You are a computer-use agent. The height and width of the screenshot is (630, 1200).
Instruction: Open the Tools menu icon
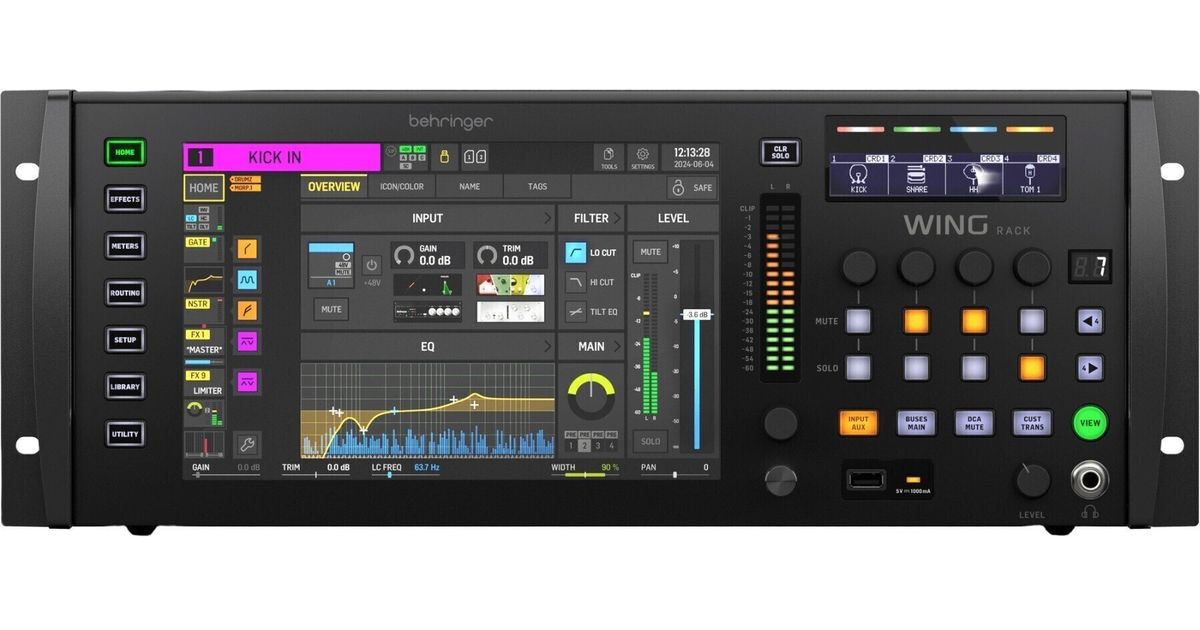coord(608,157)
